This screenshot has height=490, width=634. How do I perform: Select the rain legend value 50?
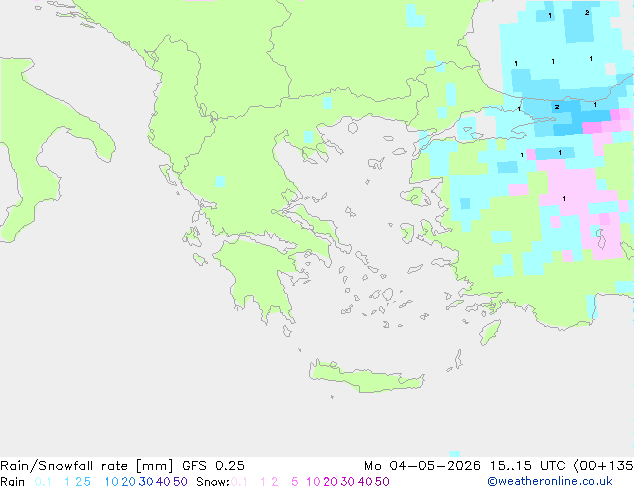point(180,482)
